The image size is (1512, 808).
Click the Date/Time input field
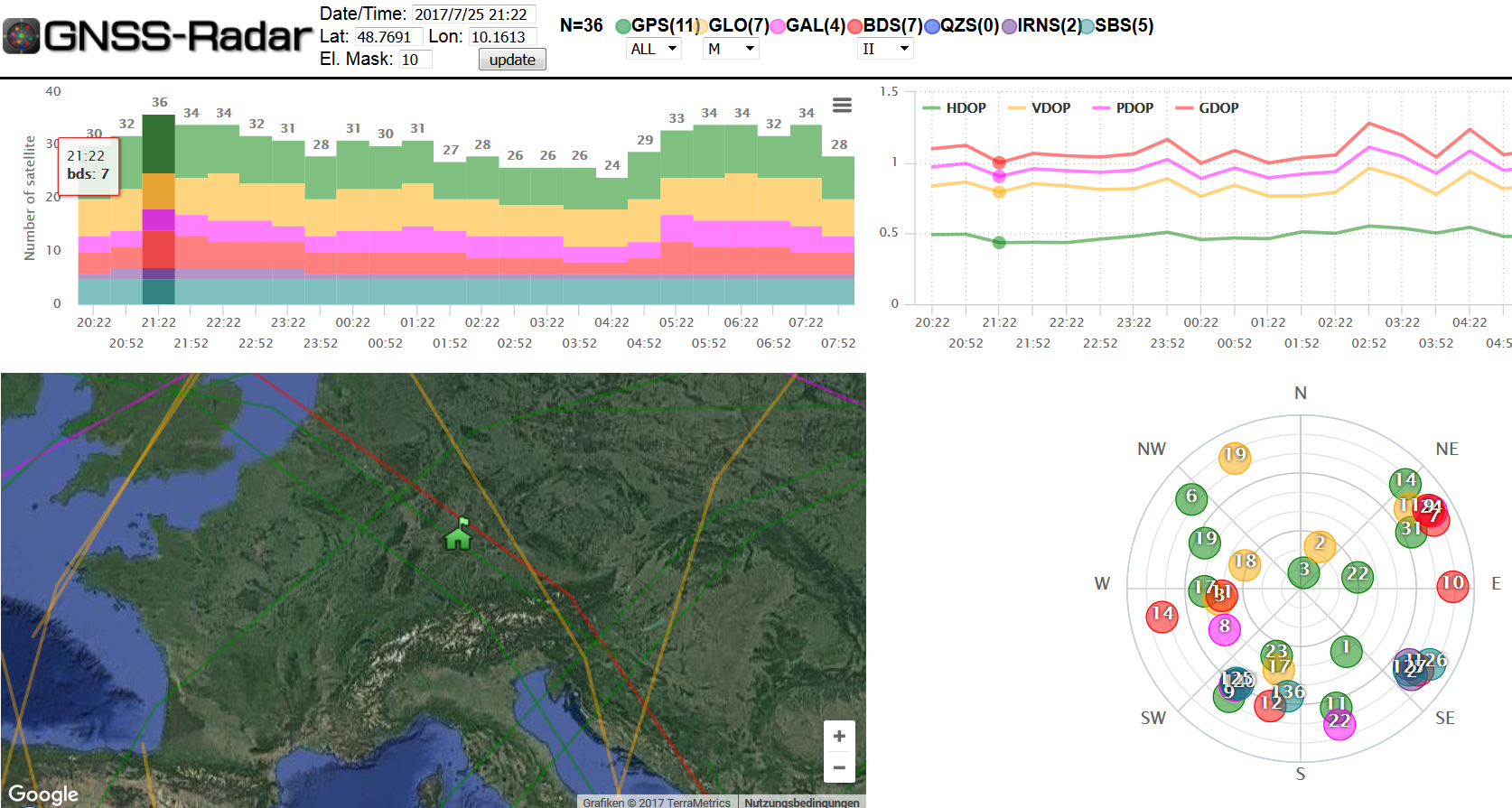[474, 14]
